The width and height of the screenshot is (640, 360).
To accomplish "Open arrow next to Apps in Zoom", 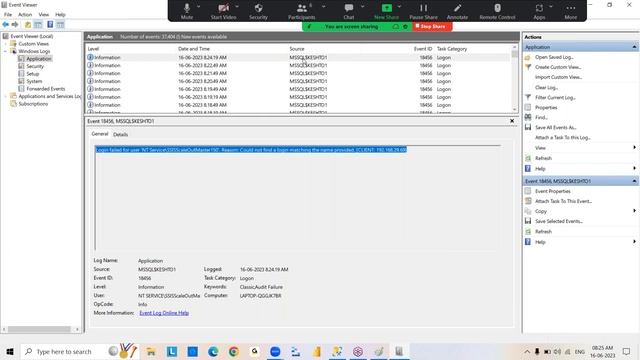I will [x=551, y=7].
